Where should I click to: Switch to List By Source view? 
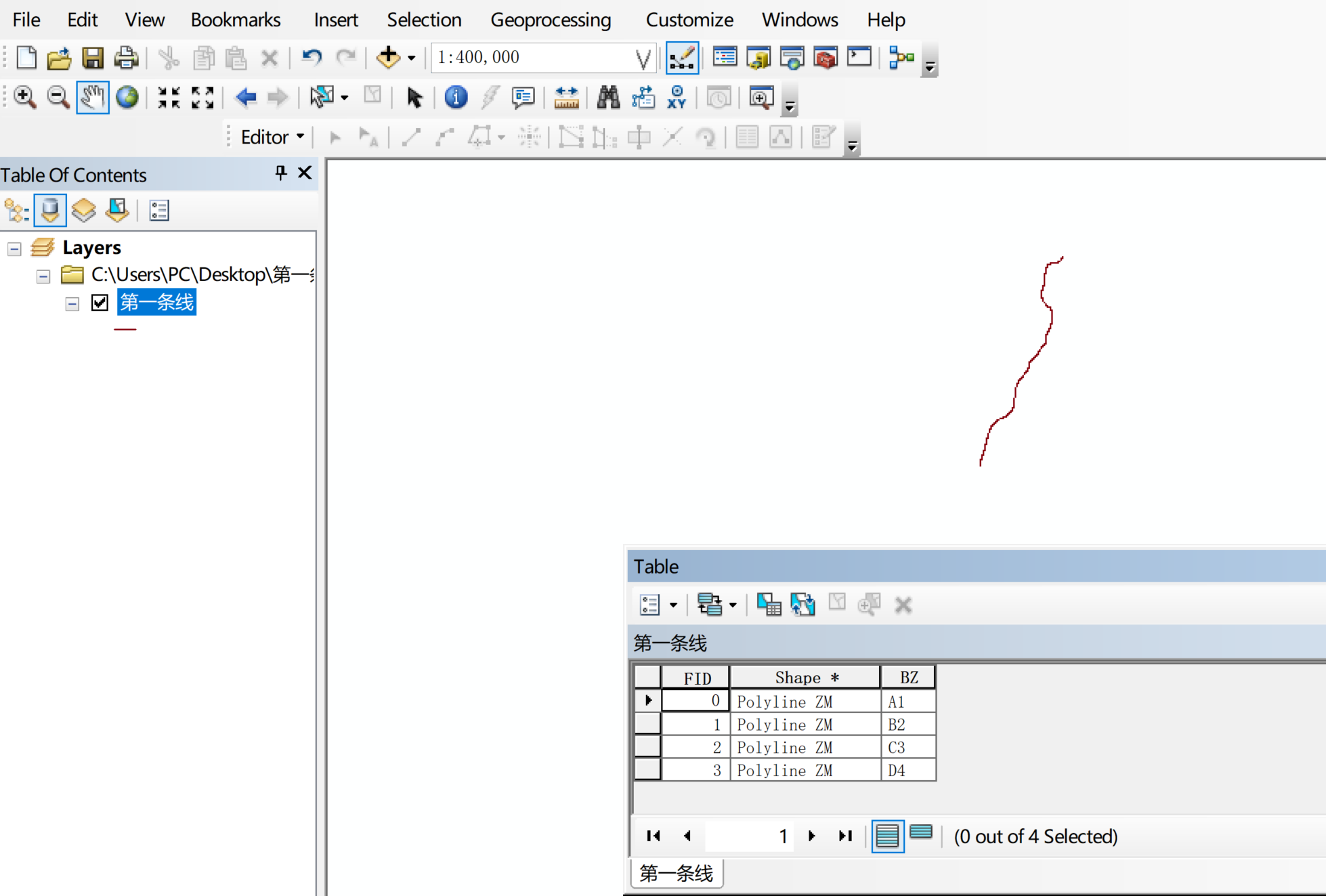(50, 211)
